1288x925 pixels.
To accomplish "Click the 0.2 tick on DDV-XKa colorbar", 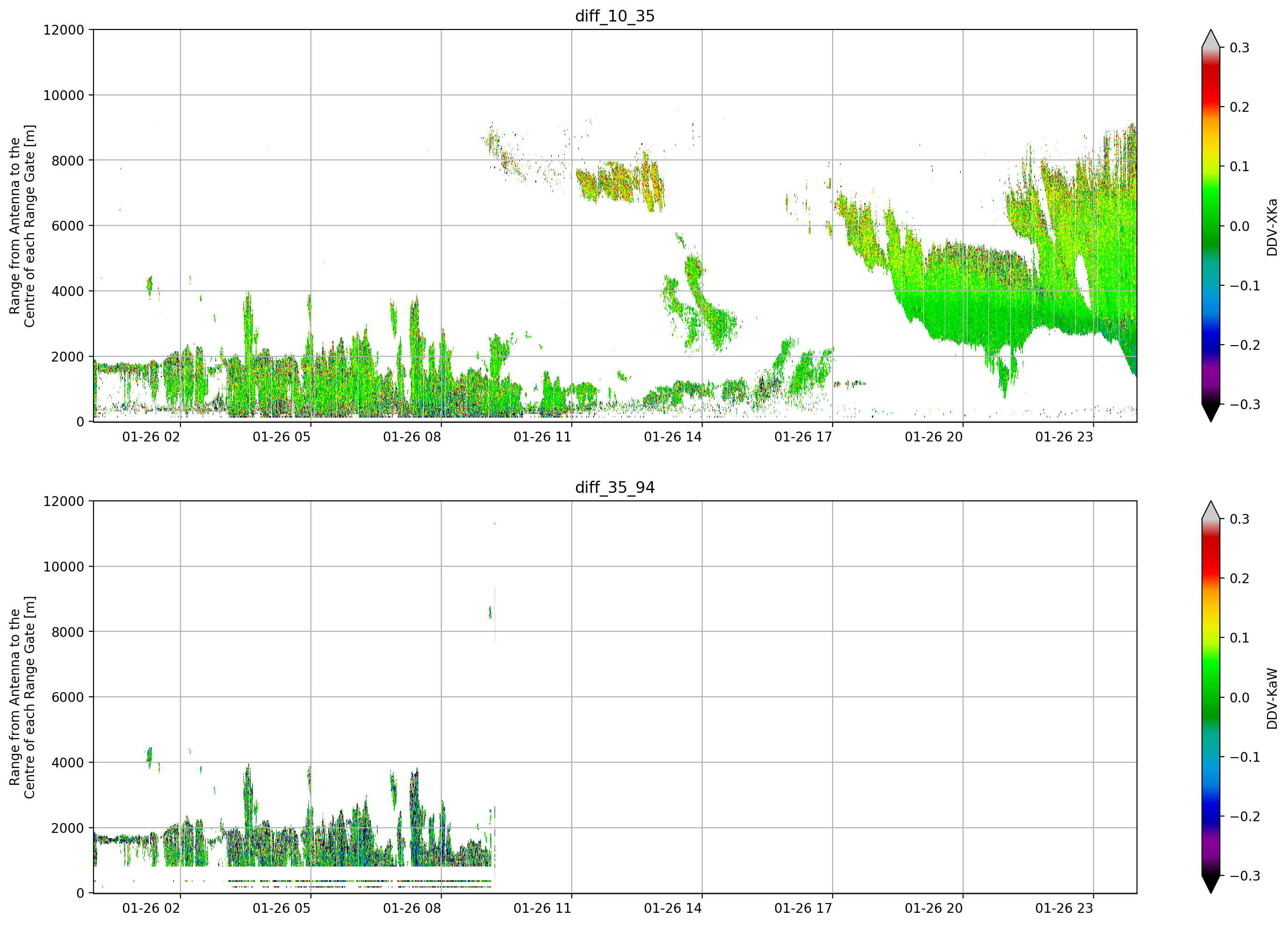I will [x=1240, y=107].
